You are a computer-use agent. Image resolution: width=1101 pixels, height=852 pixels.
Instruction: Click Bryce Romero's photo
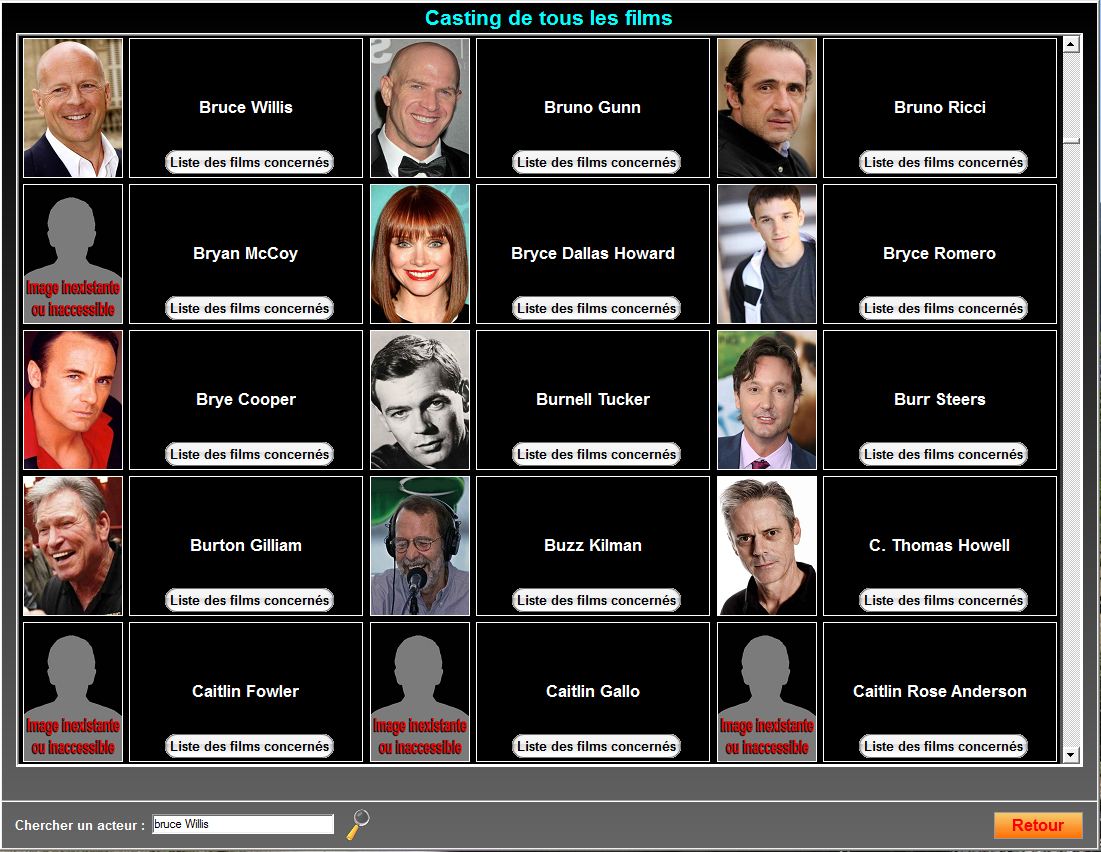tap(767, 254)
